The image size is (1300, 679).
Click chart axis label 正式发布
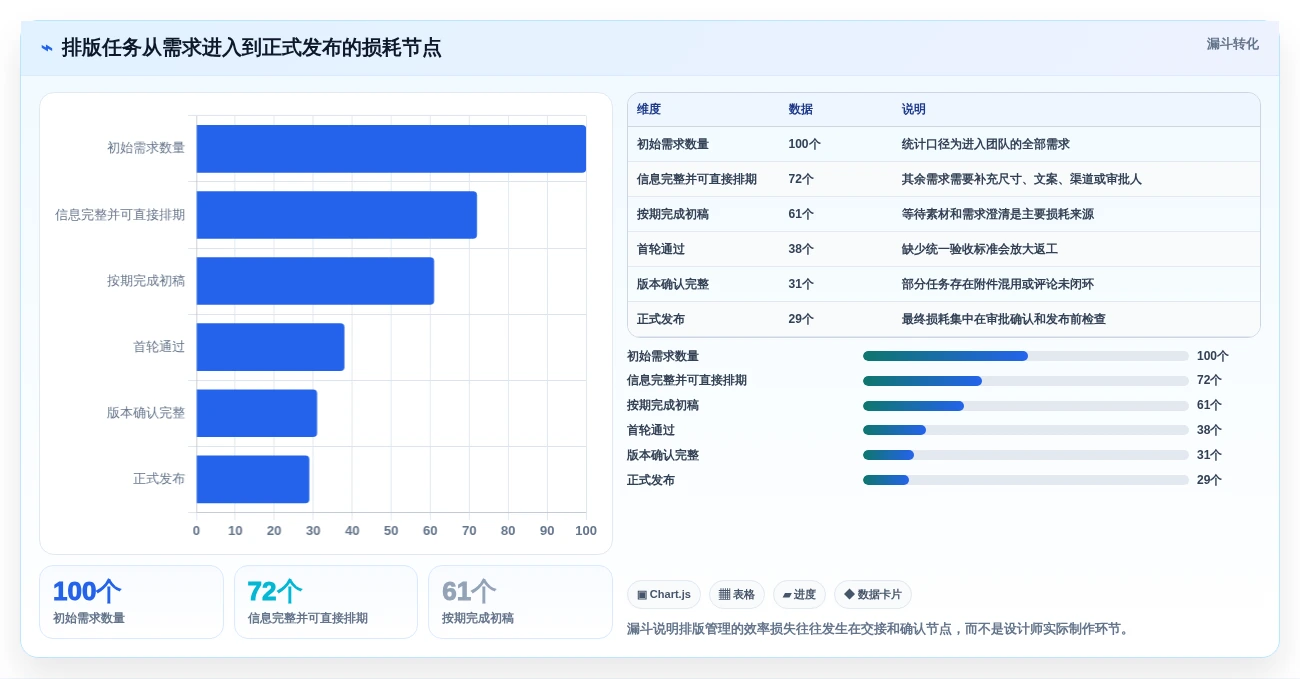pos(159,478)
